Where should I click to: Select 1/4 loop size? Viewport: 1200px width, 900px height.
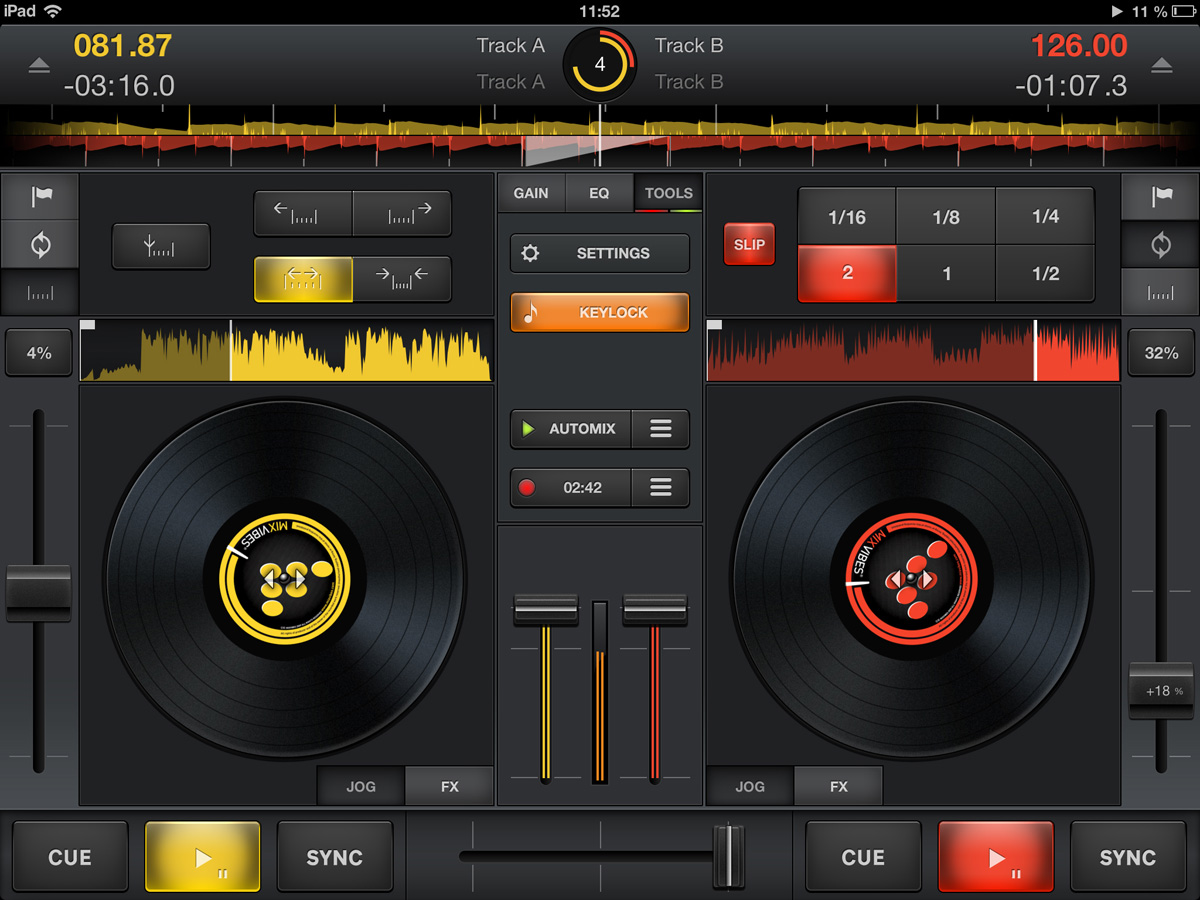tap(1045, 216)
